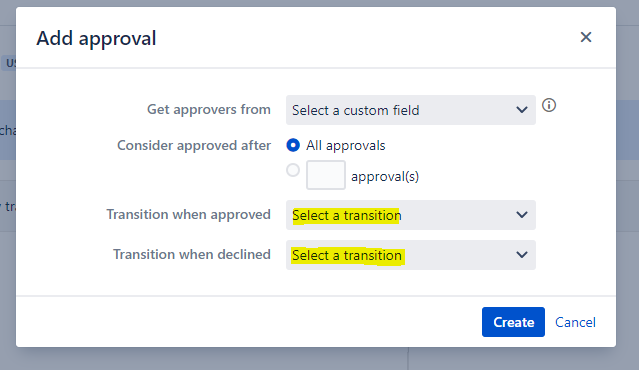Click Select a transition for declined
Viewport: 639px width, 370px height.
(347, 255)
